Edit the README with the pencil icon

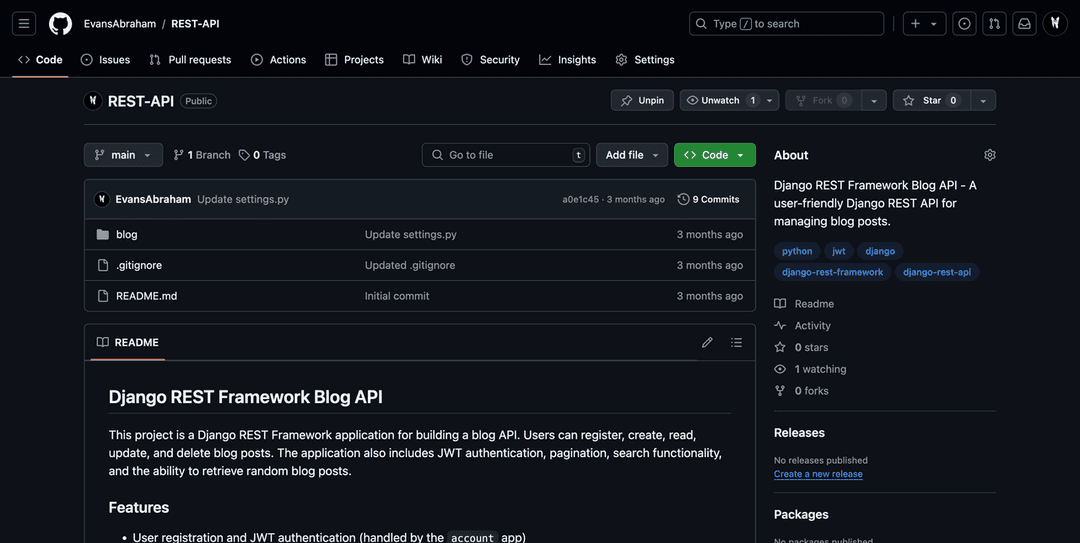[707, 342]
